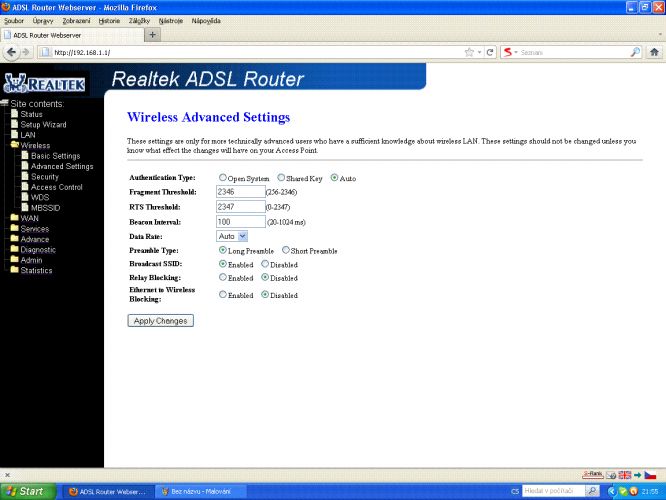Open the Historie menu
The height and width of the screenshot is (500, 666).
[x=109, y=21]
